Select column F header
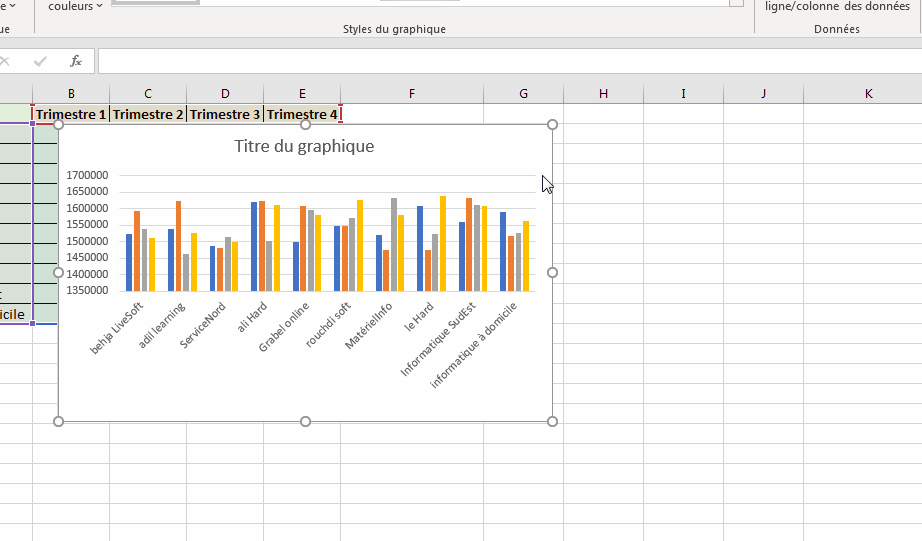The width and height of the screenshot is (922, 541). 412,93
